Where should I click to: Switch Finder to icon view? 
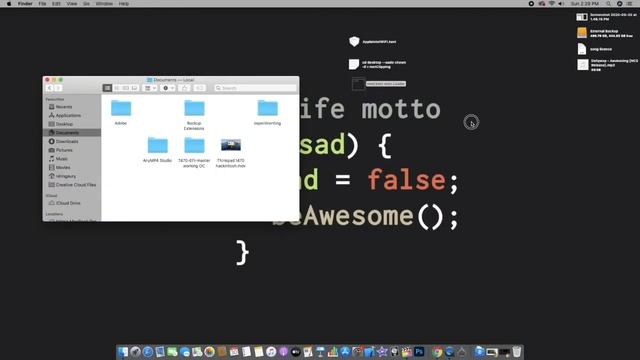[107, 88]
